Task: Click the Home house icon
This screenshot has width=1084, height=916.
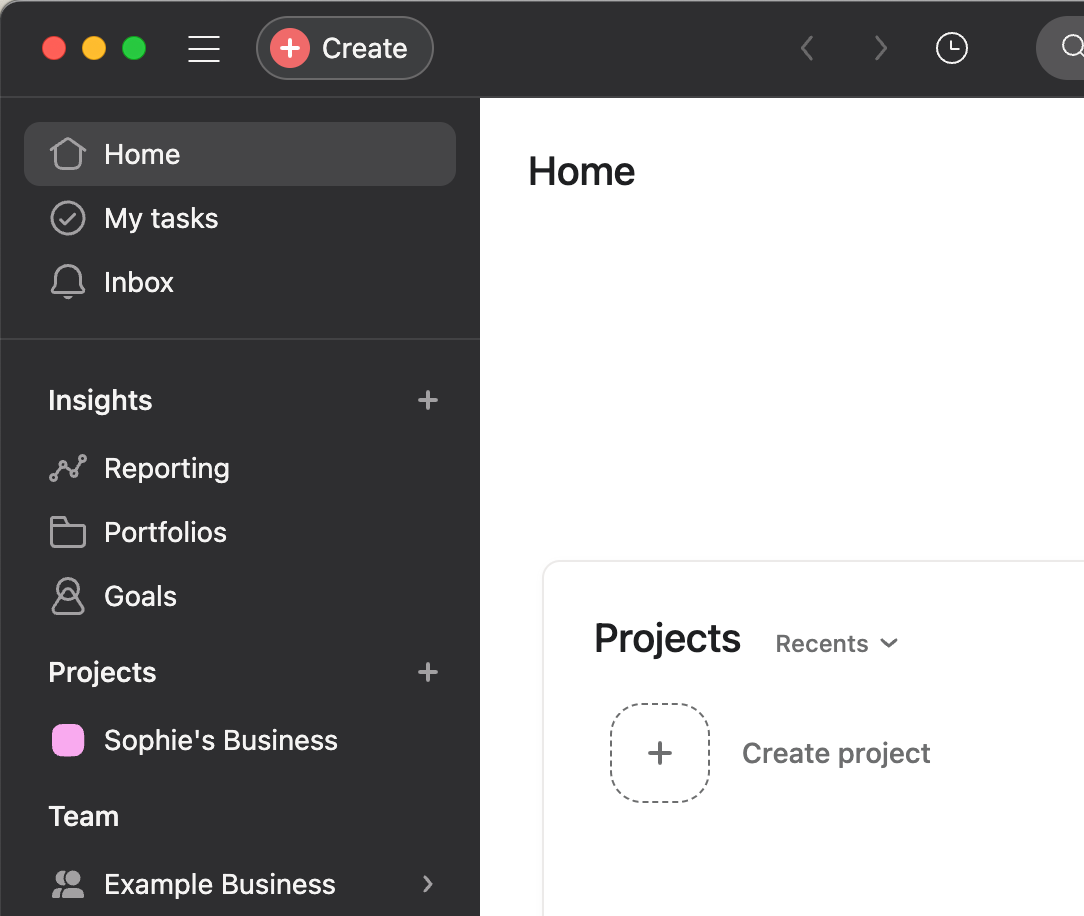Action: coord(68,153)
